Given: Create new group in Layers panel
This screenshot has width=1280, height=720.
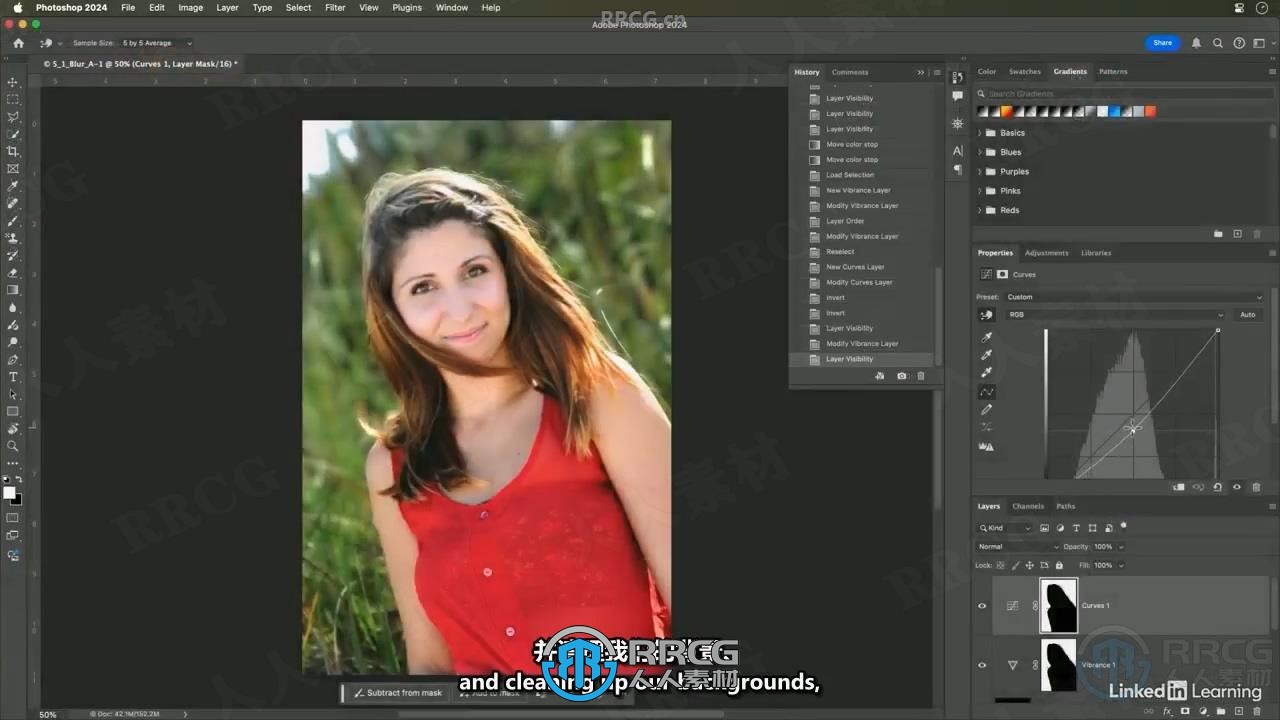Looking at the screenshot, I should tap(1219, 712).
